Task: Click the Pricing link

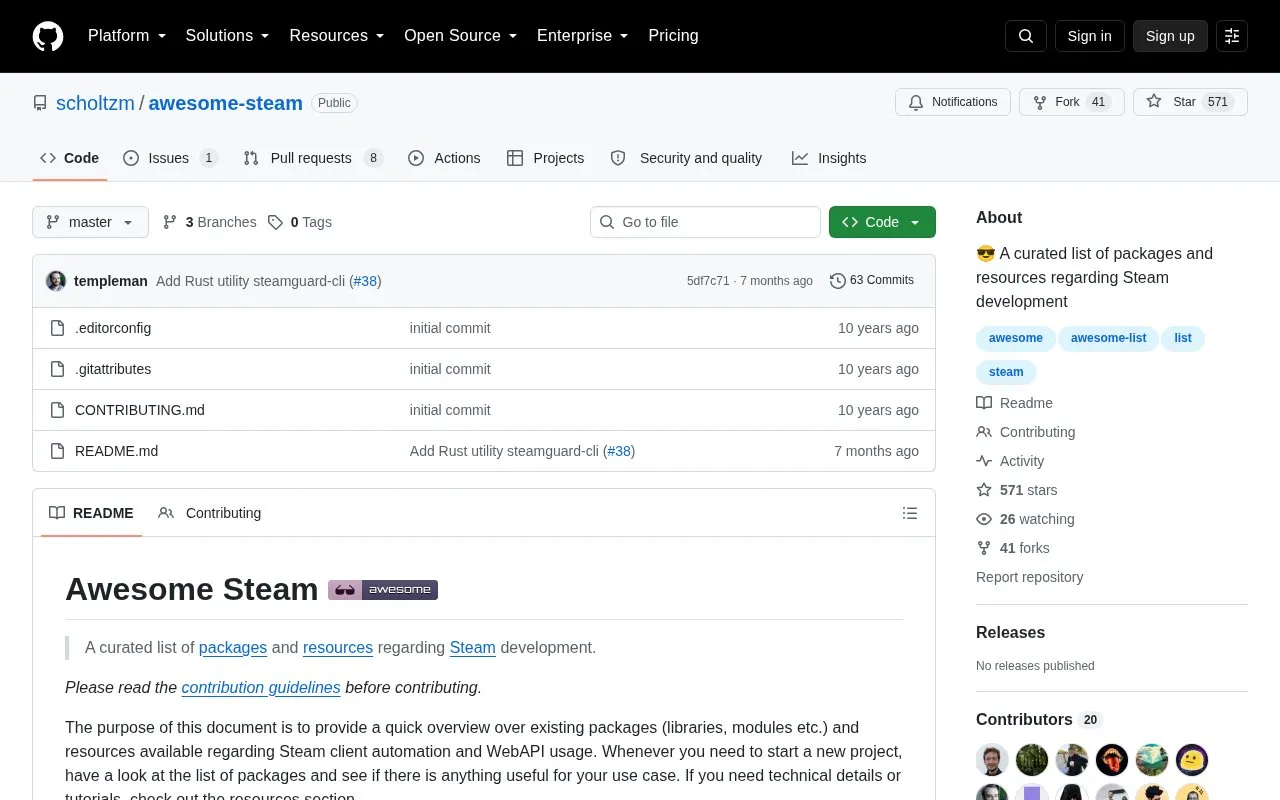Action: coord(673,36)
